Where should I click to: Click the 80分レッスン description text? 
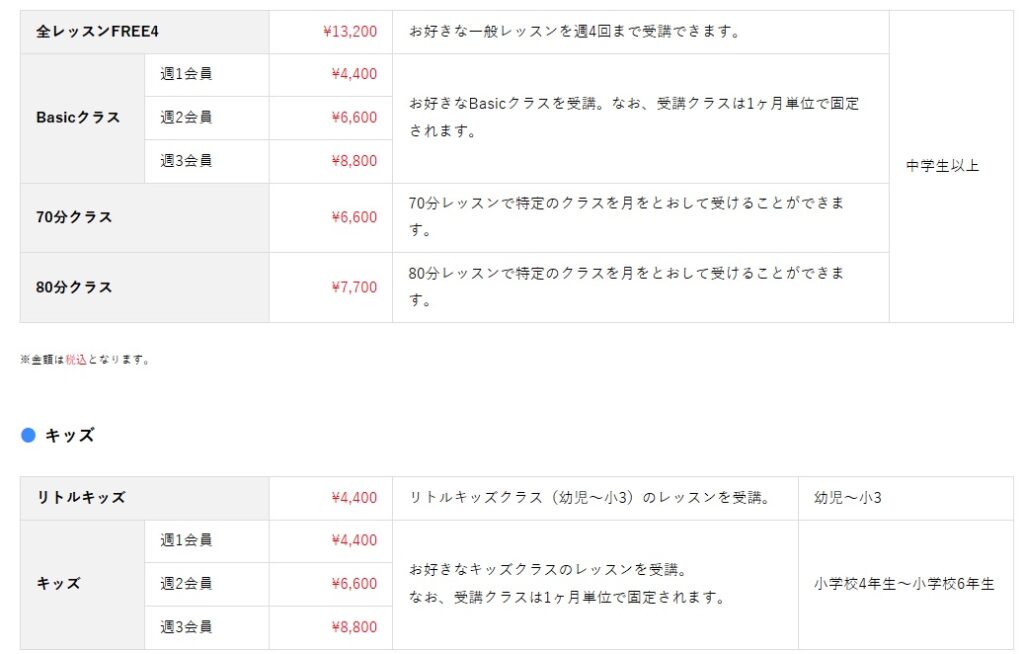(x=627, y=286)
